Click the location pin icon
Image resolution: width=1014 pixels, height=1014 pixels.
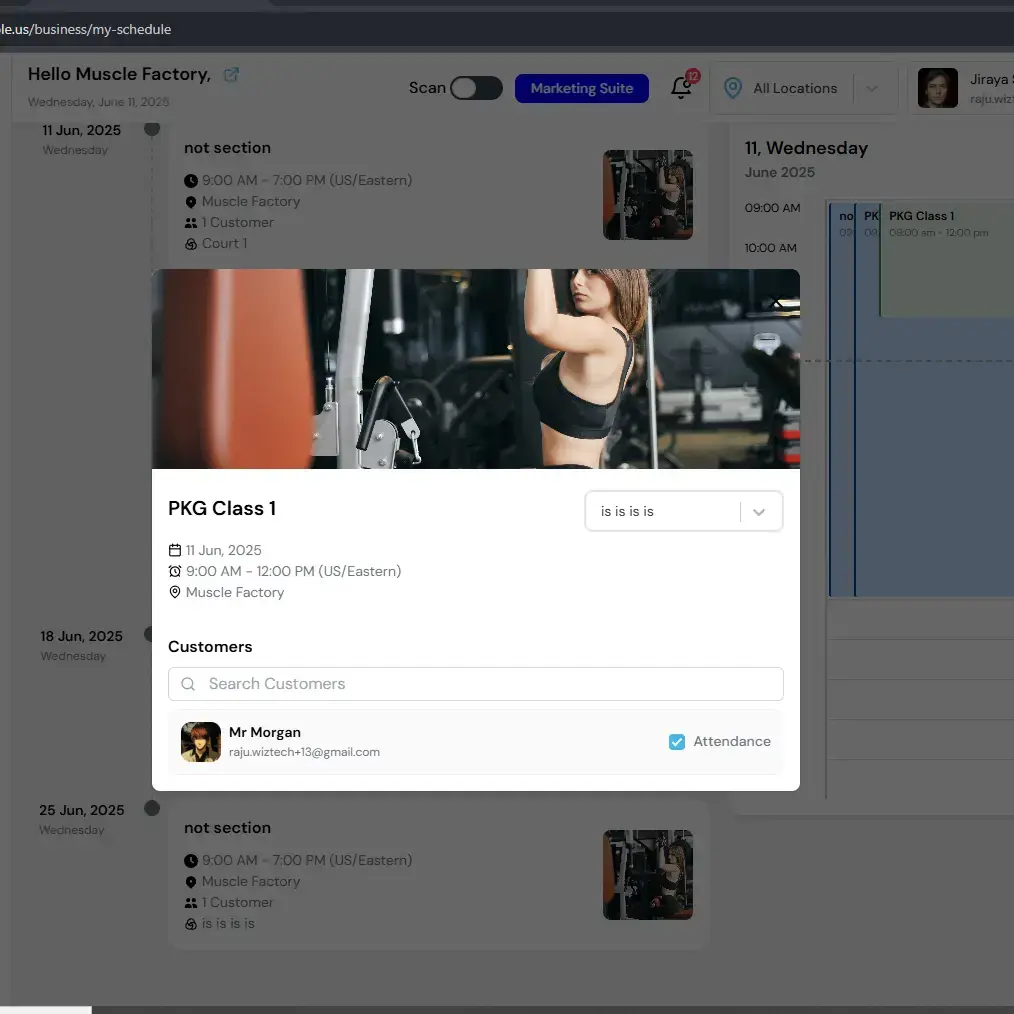(733, 88)
